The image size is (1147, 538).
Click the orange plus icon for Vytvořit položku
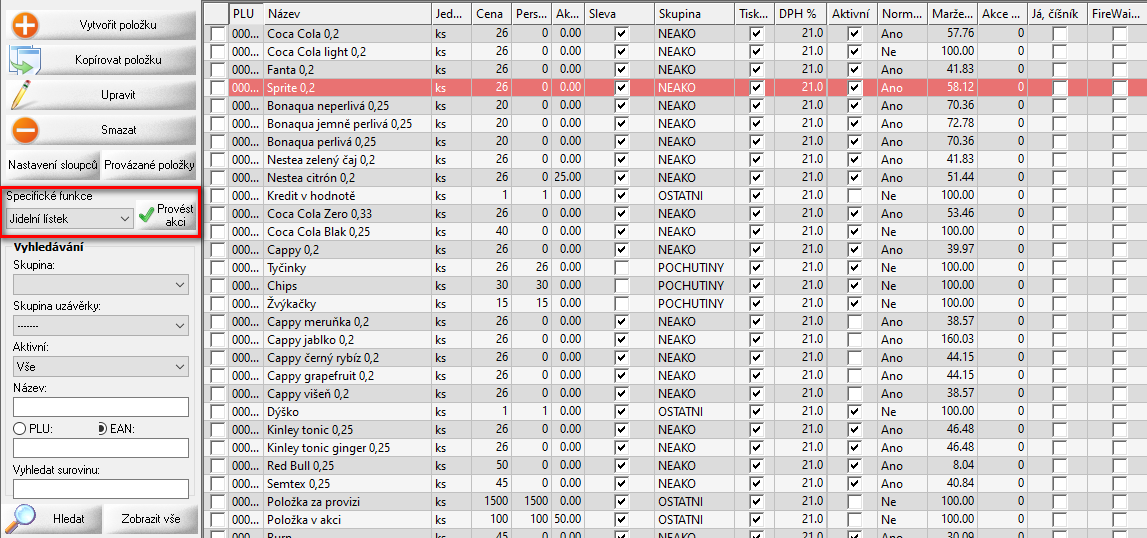coord(24,24)
